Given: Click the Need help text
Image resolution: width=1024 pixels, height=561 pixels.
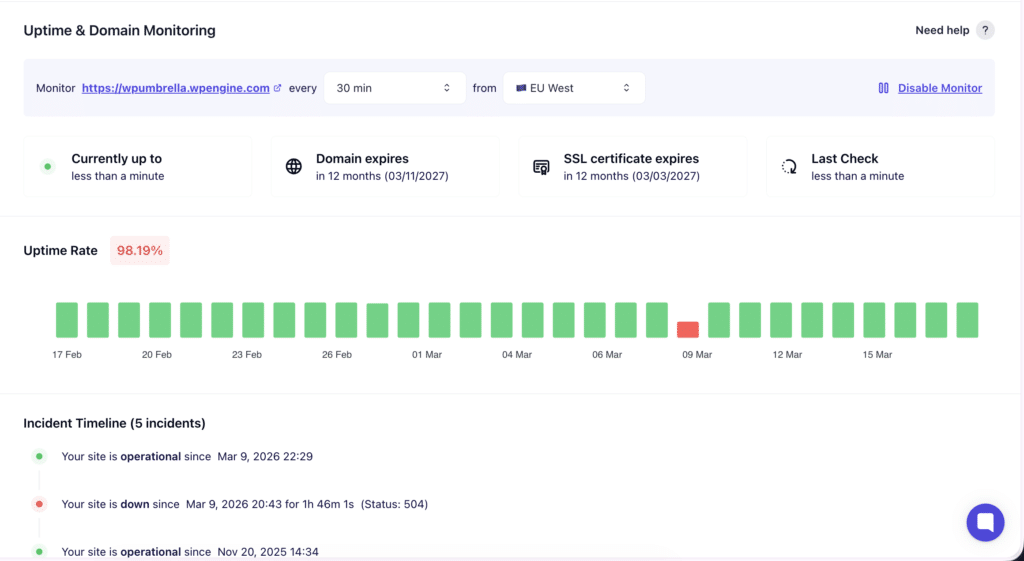Looking at the screenshot, I should 942,30.
